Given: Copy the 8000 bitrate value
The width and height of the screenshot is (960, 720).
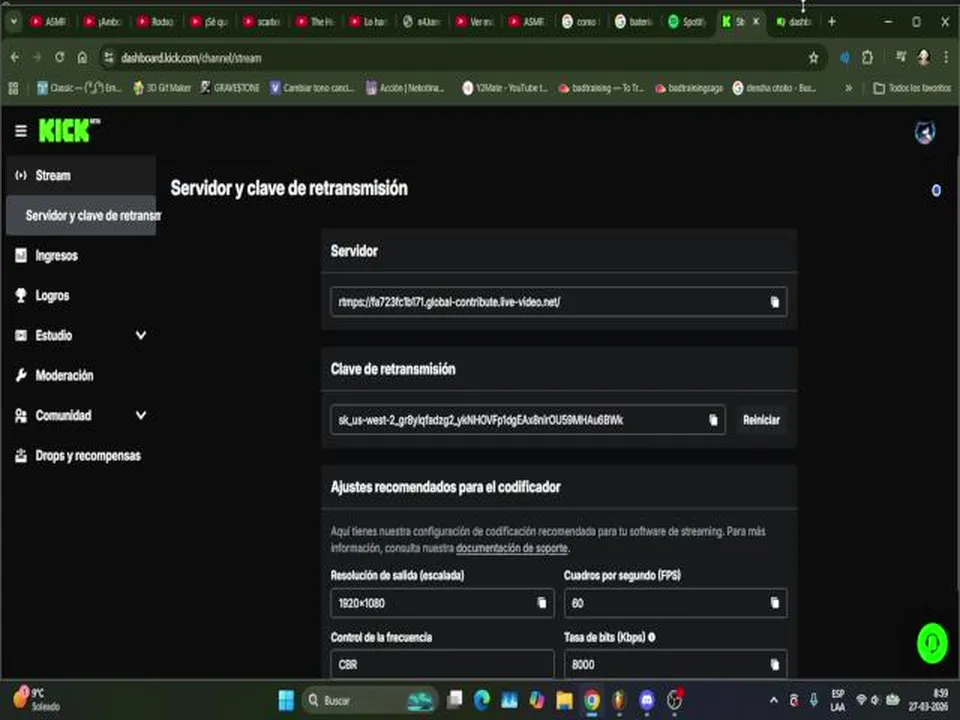Looking at the screenshot, I should tap(774, 665).
